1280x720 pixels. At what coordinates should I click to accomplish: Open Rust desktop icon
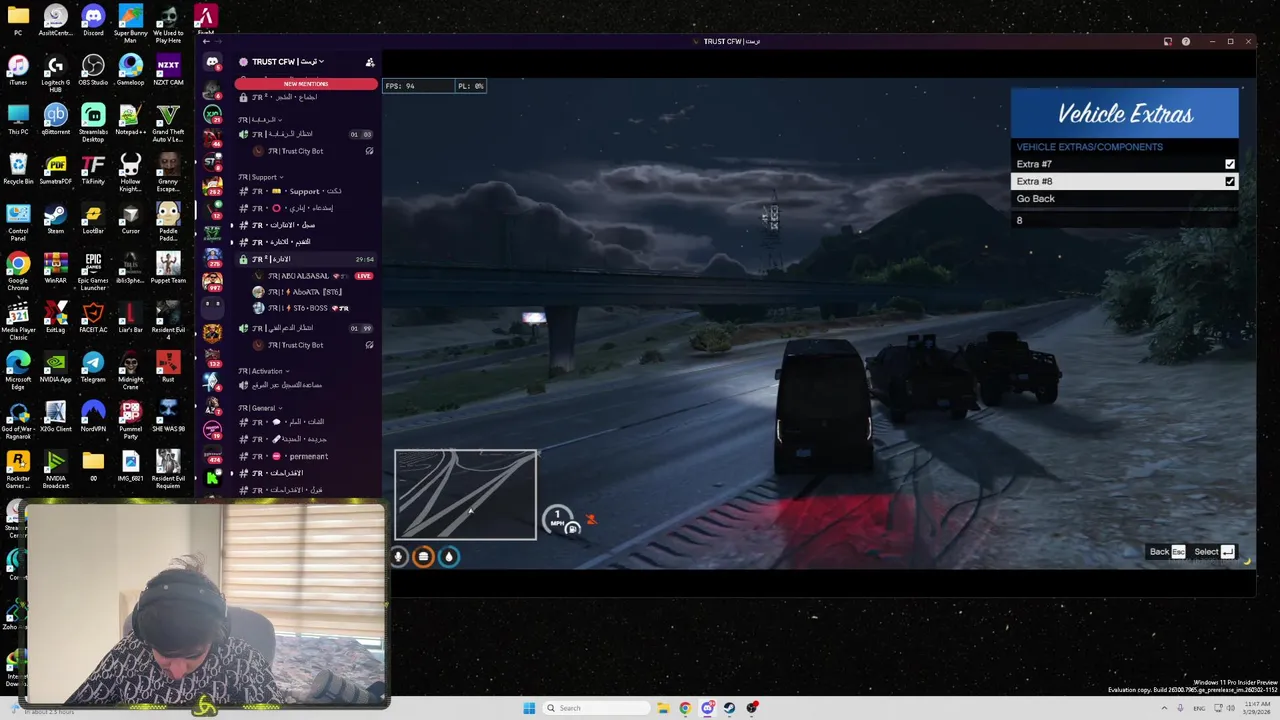[168, 366]
